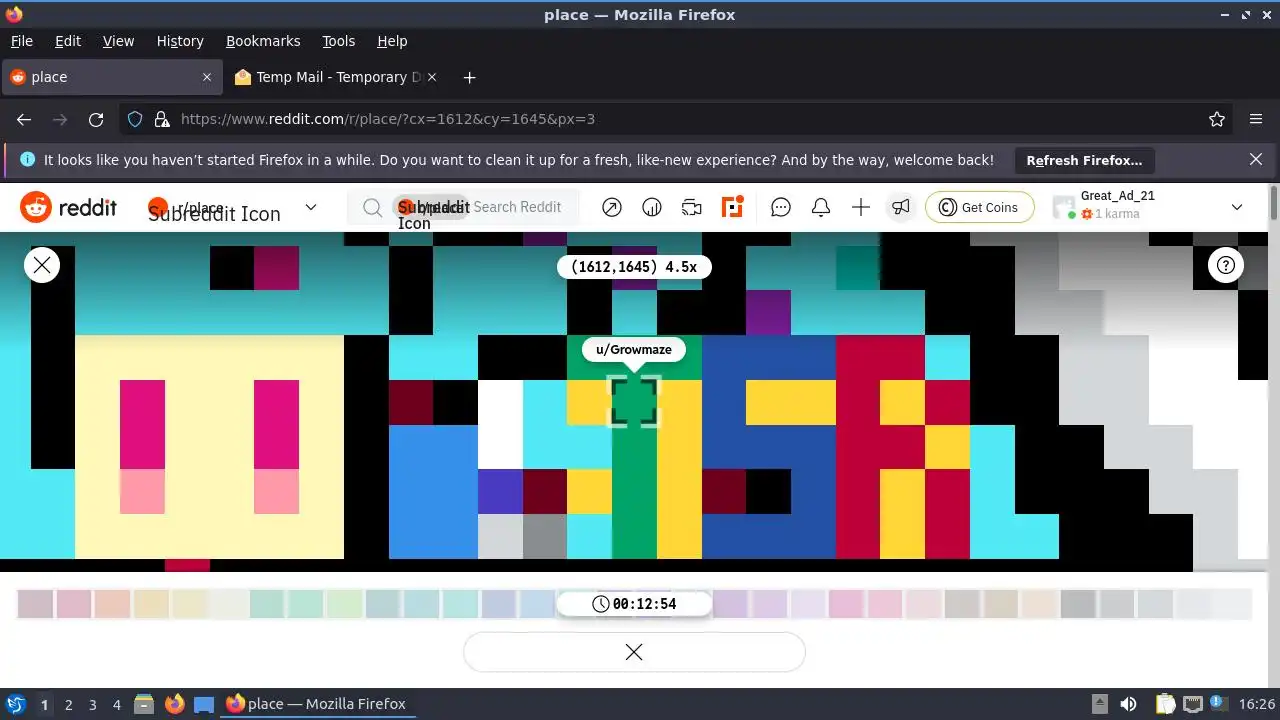The width and height of the screenshot is (1280, 720).
Task: Create a post with the plus icon
Action: point(861,207)
